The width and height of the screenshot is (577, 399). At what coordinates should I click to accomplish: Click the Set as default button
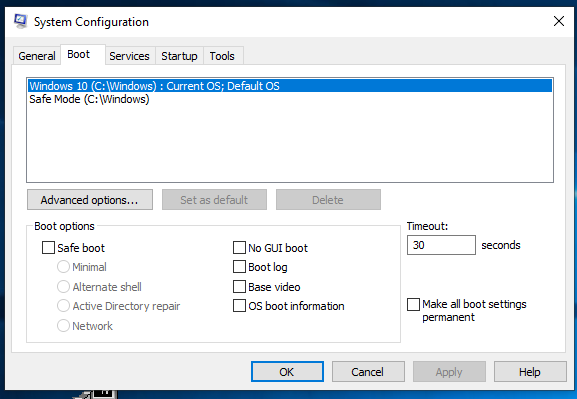214,200
